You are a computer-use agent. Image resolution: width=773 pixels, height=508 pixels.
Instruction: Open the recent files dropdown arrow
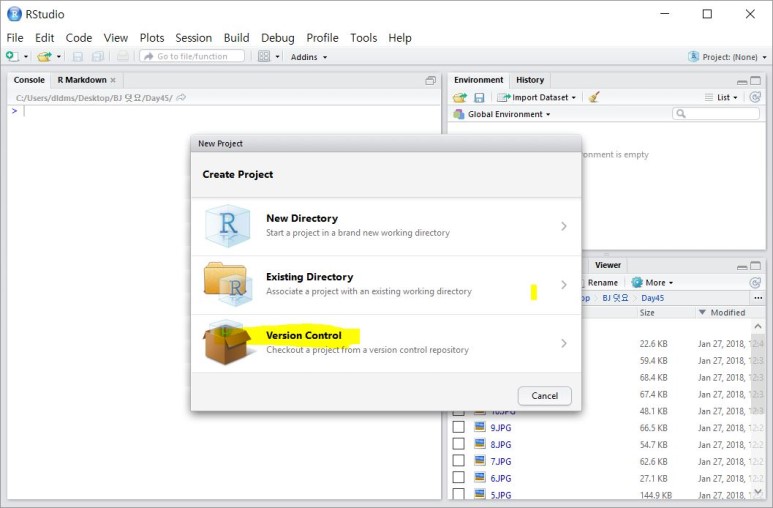[59, 57]
